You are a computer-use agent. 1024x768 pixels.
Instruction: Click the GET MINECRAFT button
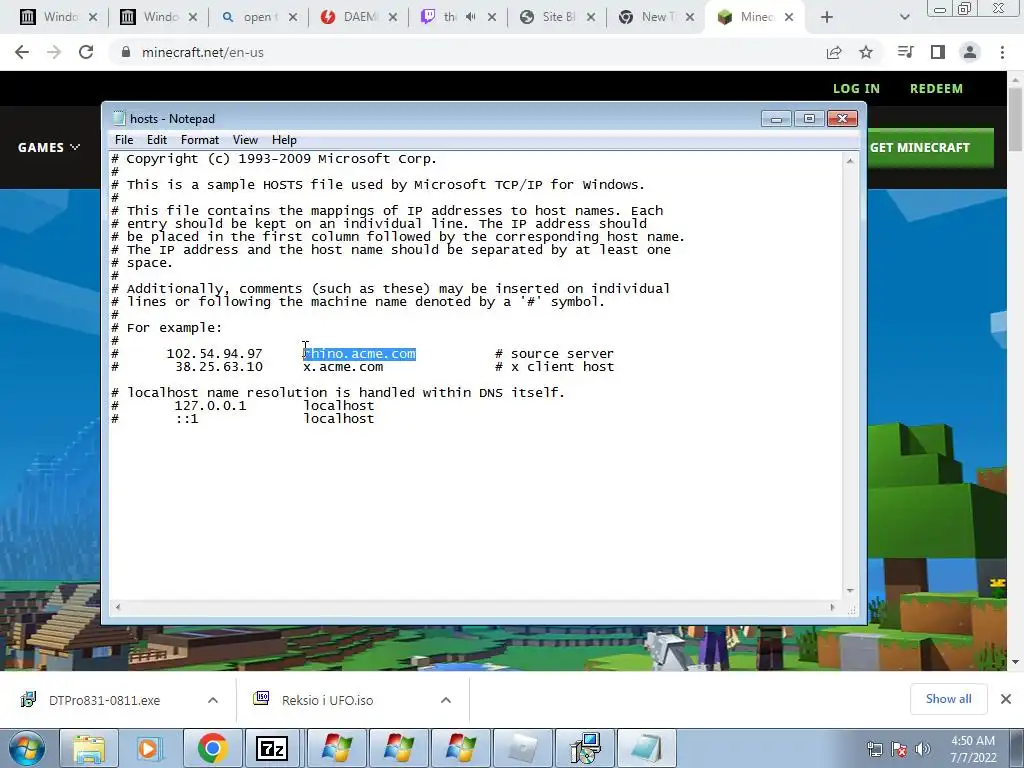click(930, 148)
